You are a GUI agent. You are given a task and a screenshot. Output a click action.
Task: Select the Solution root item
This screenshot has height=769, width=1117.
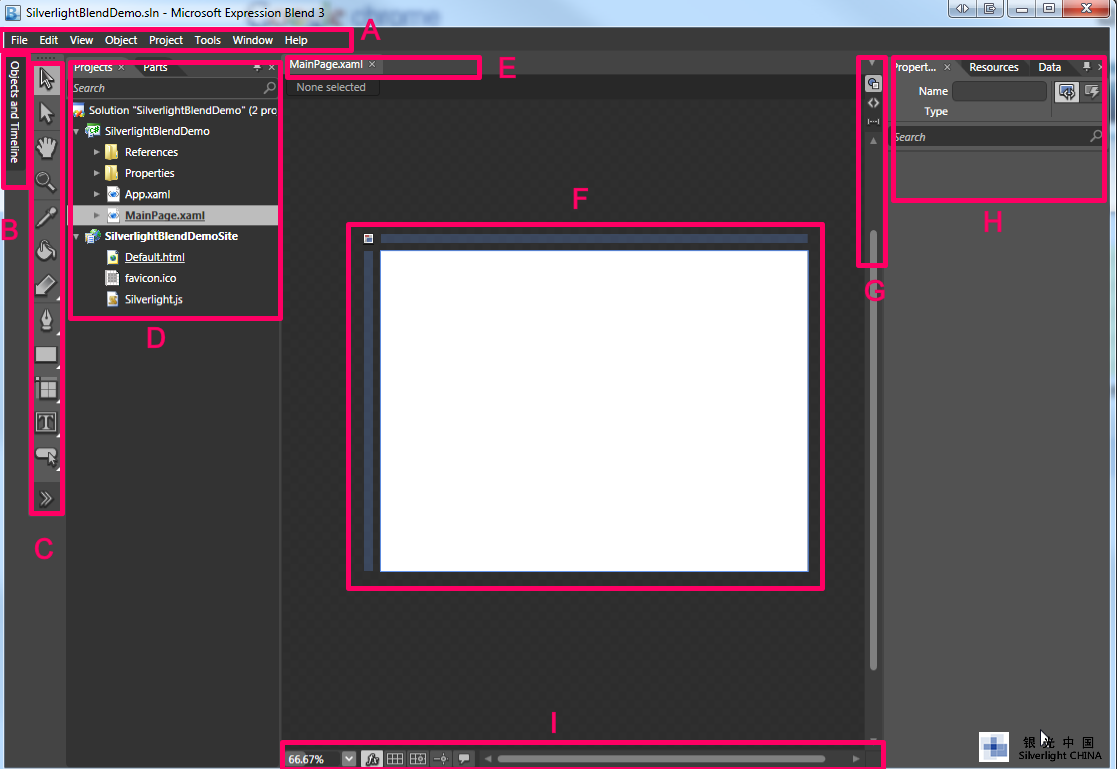[x=175, y=110]
